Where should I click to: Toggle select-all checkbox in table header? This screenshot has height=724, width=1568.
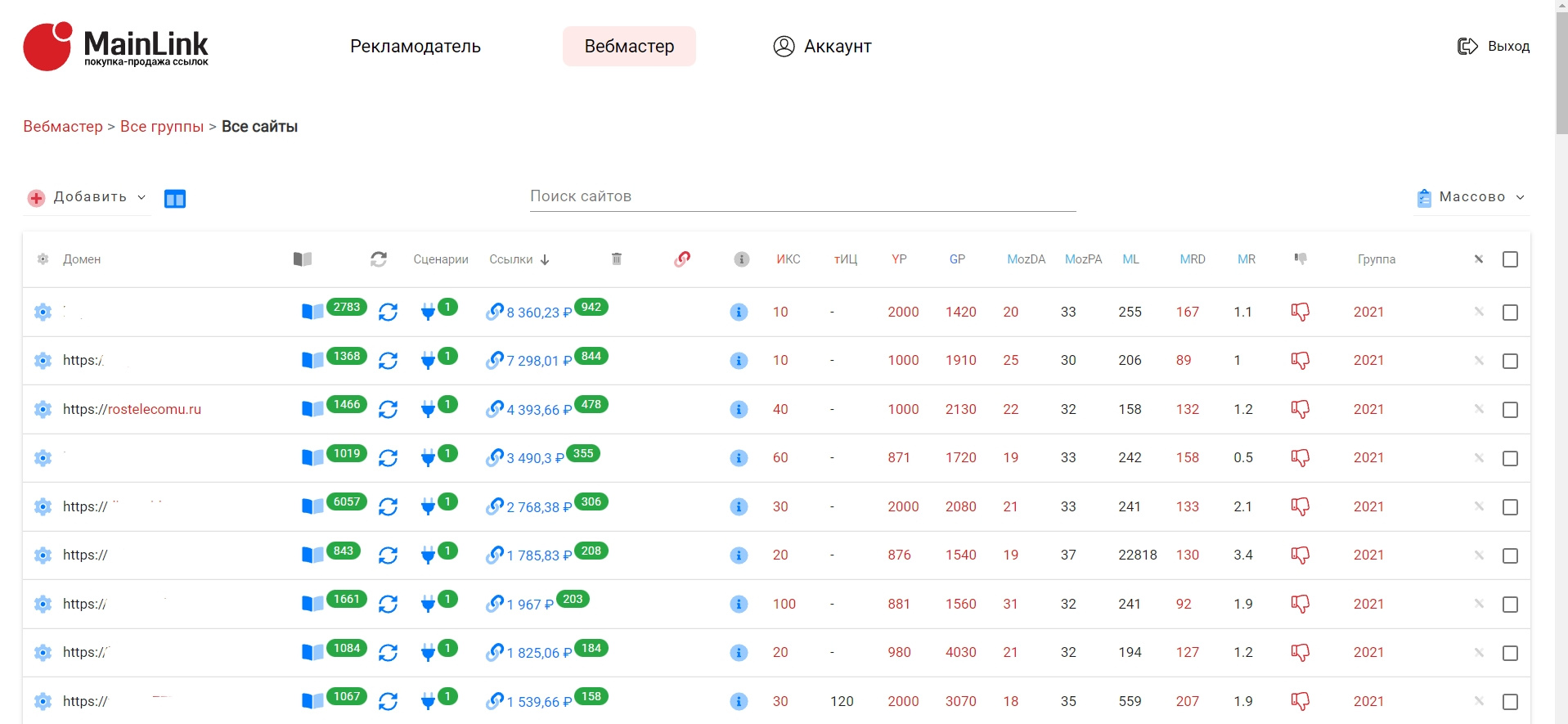click(1510, 259)
